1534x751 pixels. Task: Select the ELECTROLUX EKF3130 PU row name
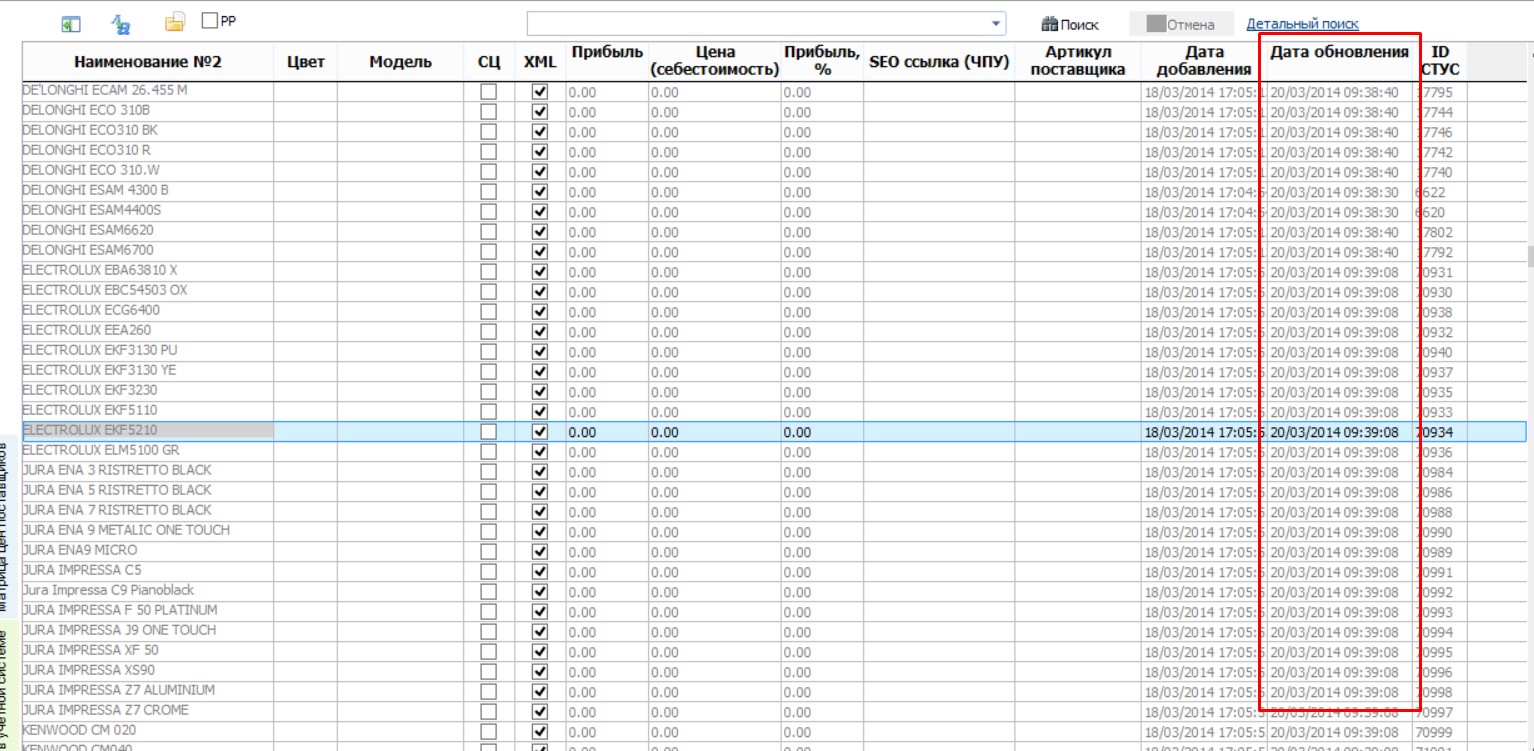coord(100,350)
